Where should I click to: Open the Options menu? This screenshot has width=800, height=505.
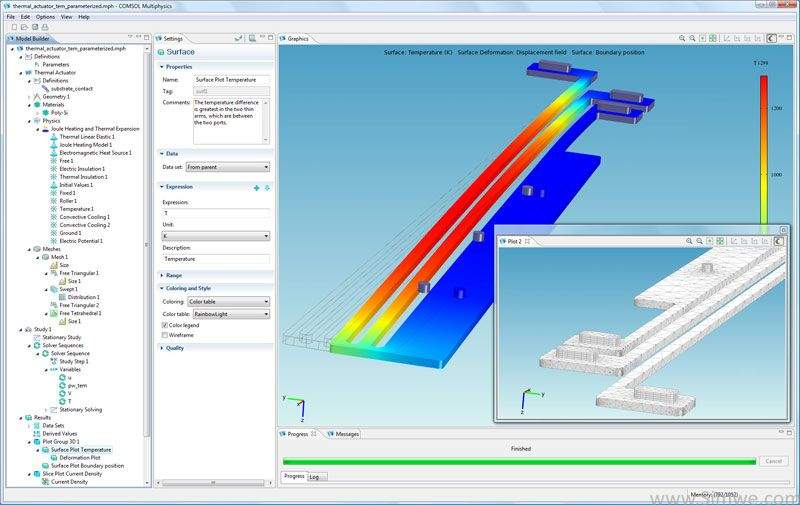point(45,17)
